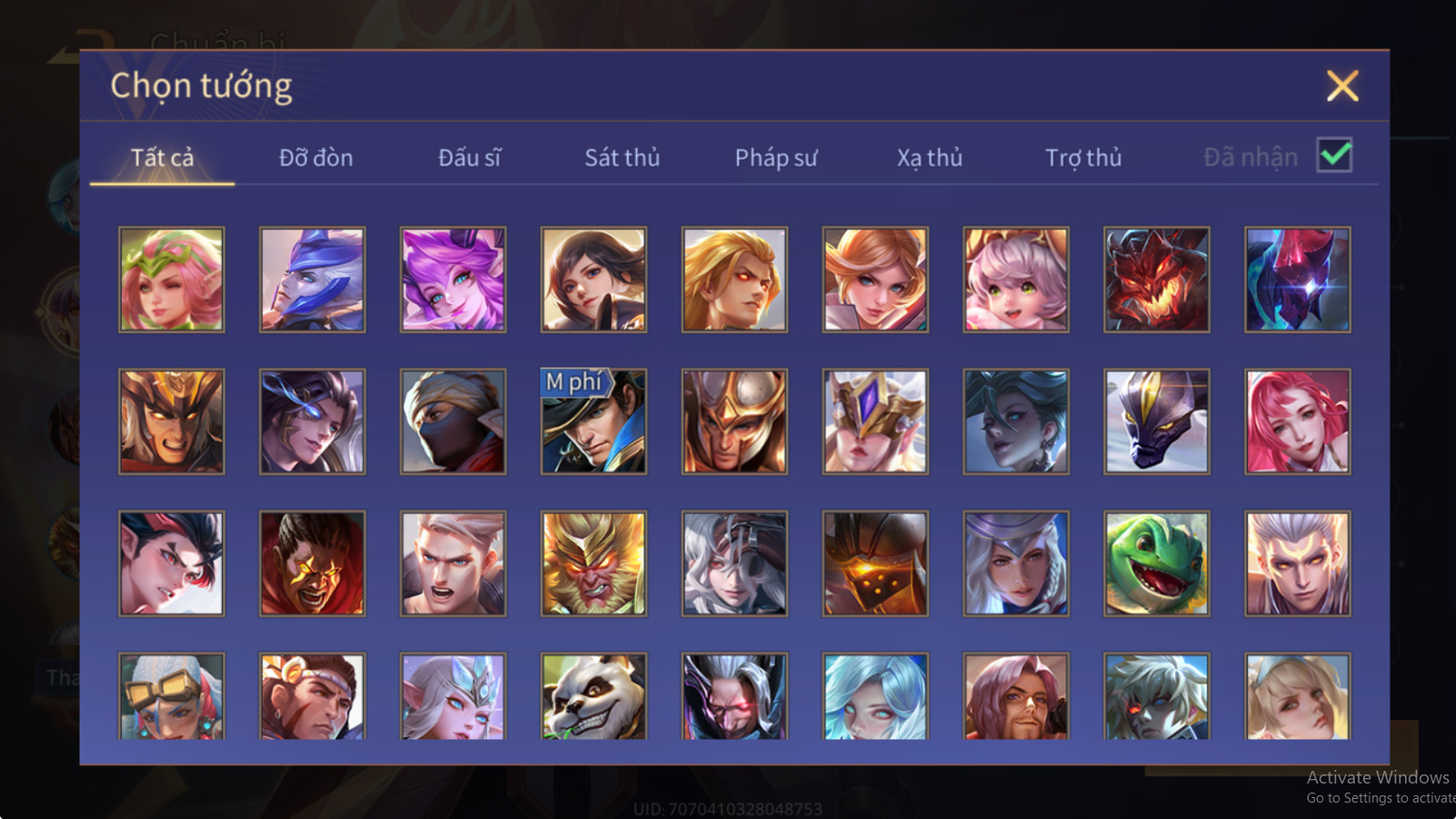Screen dimensions: 1456x819
Task: Pick the black panther hero portrait
Action: point(1157,421)
